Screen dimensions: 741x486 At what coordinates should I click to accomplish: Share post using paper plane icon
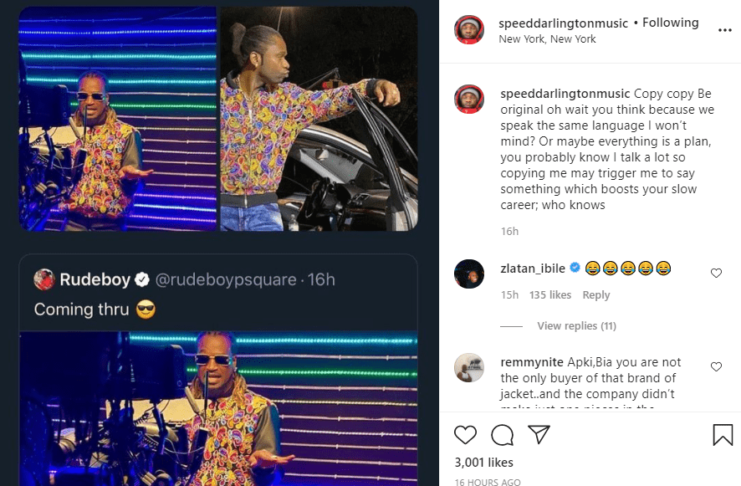[x=539, y=434]
